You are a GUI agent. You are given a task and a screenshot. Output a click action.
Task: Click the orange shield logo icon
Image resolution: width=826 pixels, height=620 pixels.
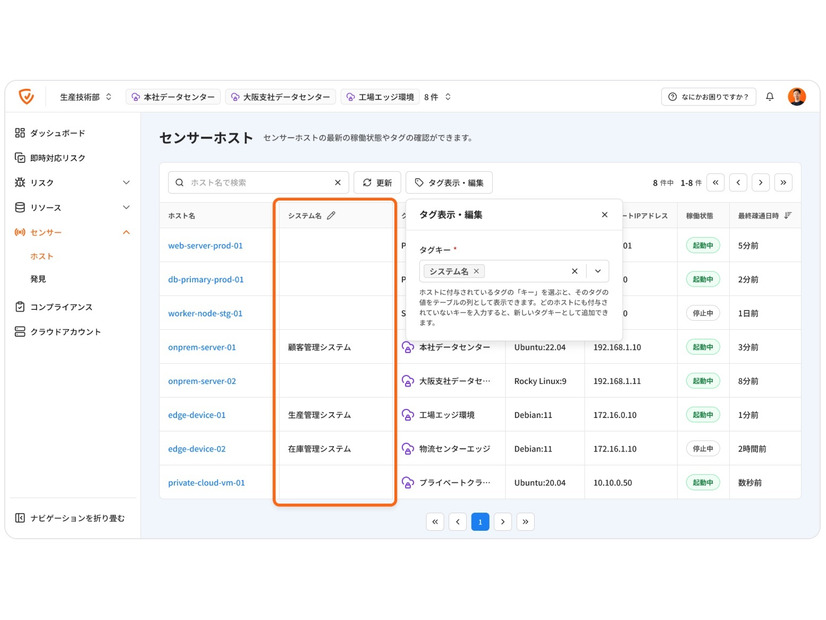pos(27,96)
